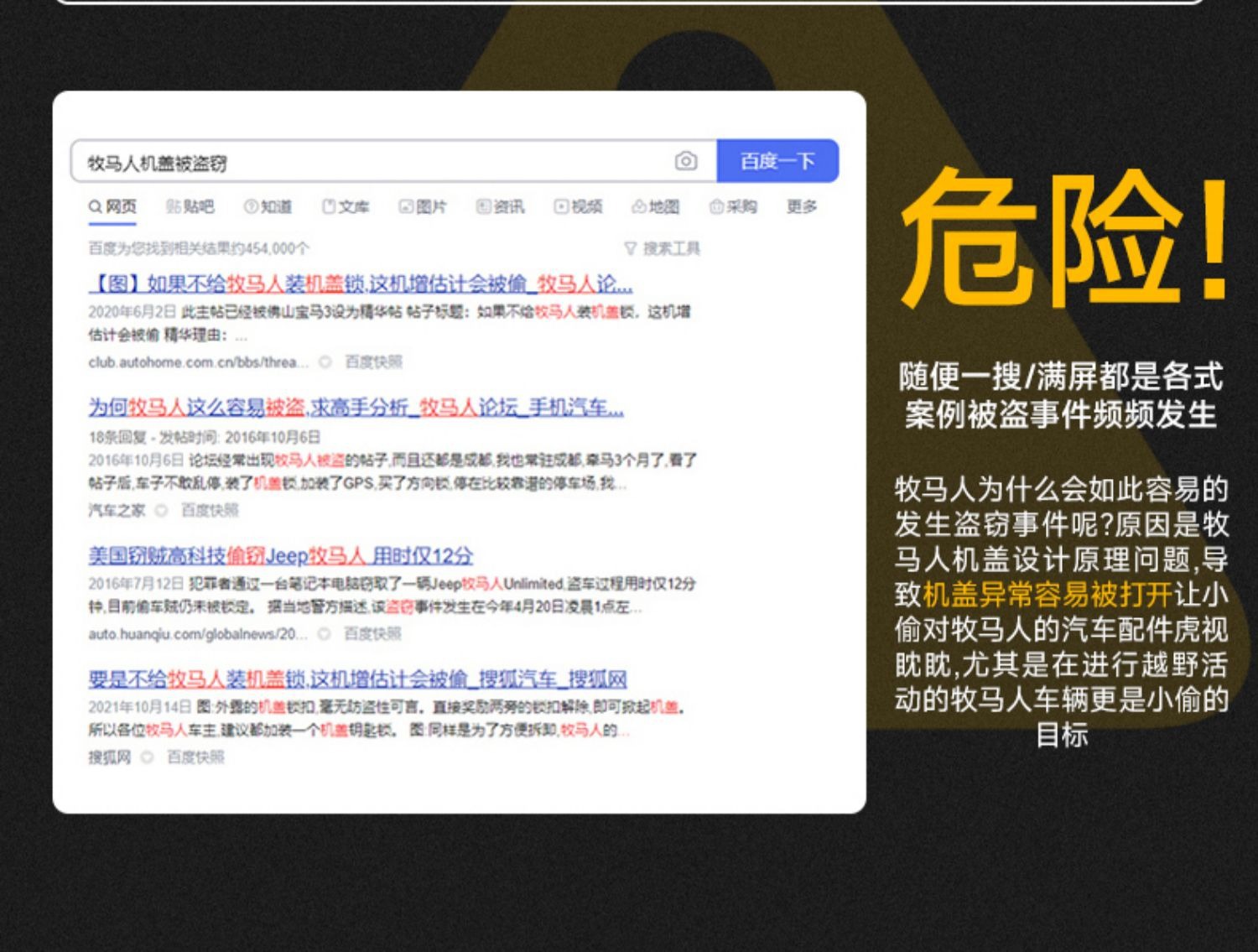Open 百度快照 for the 汽车之家 result

[x=210, y=510]
